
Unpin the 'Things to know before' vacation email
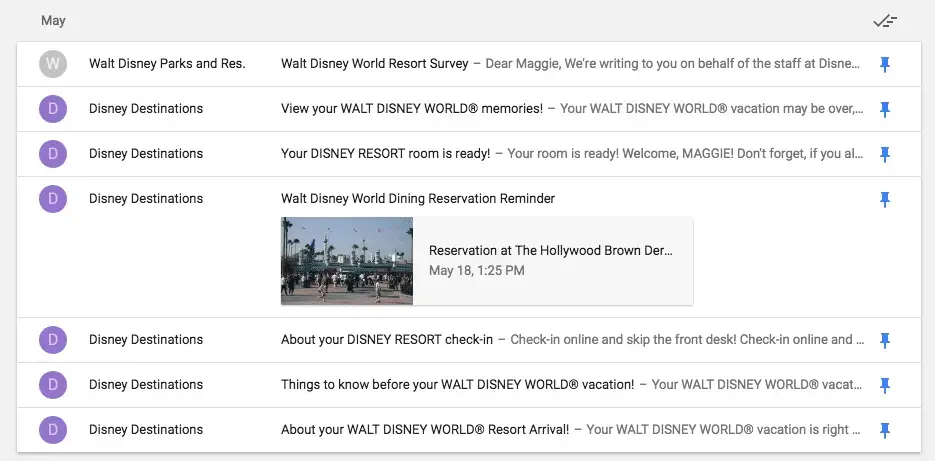[884, 385]
